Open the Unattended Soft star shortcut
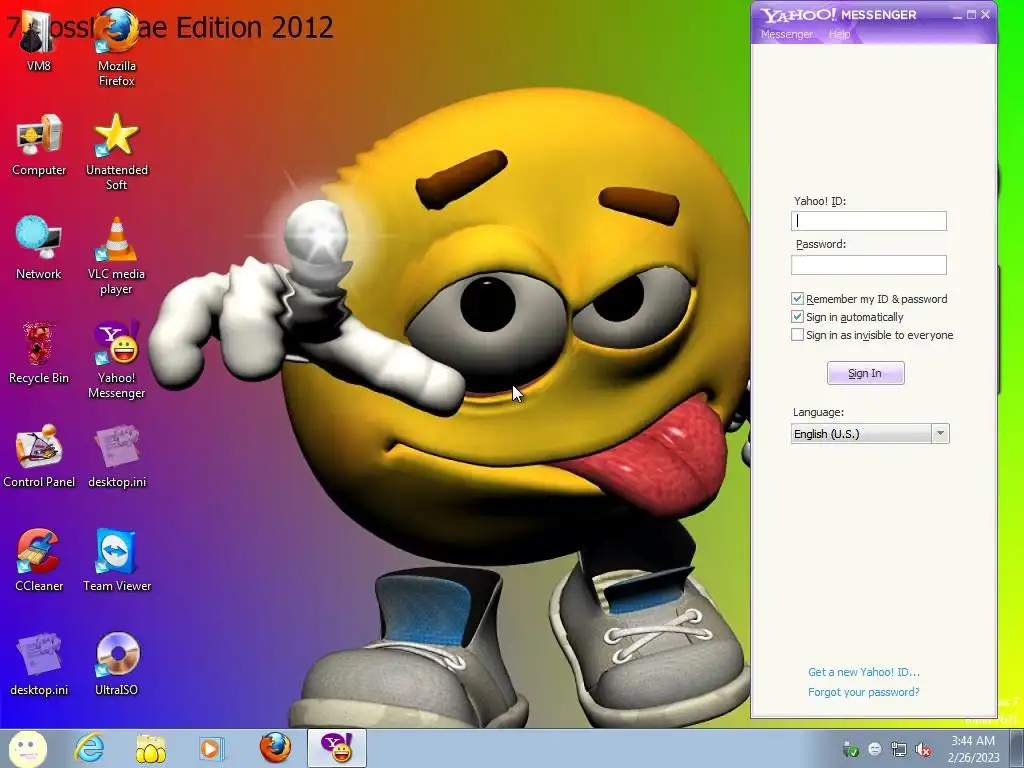The image size is (1024, 768). 116,152
